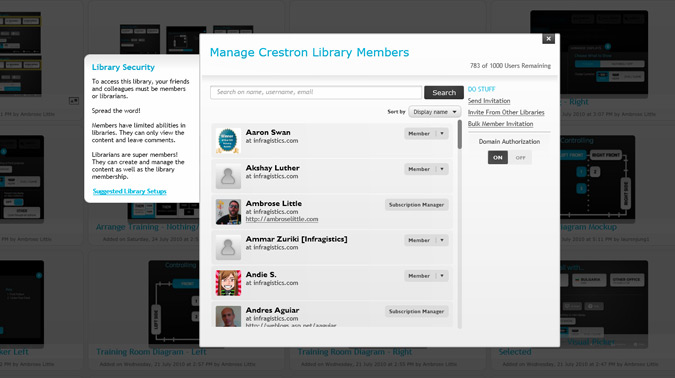Click Ambrose Little's Subscription Manager badge

(x=416, y=205)
